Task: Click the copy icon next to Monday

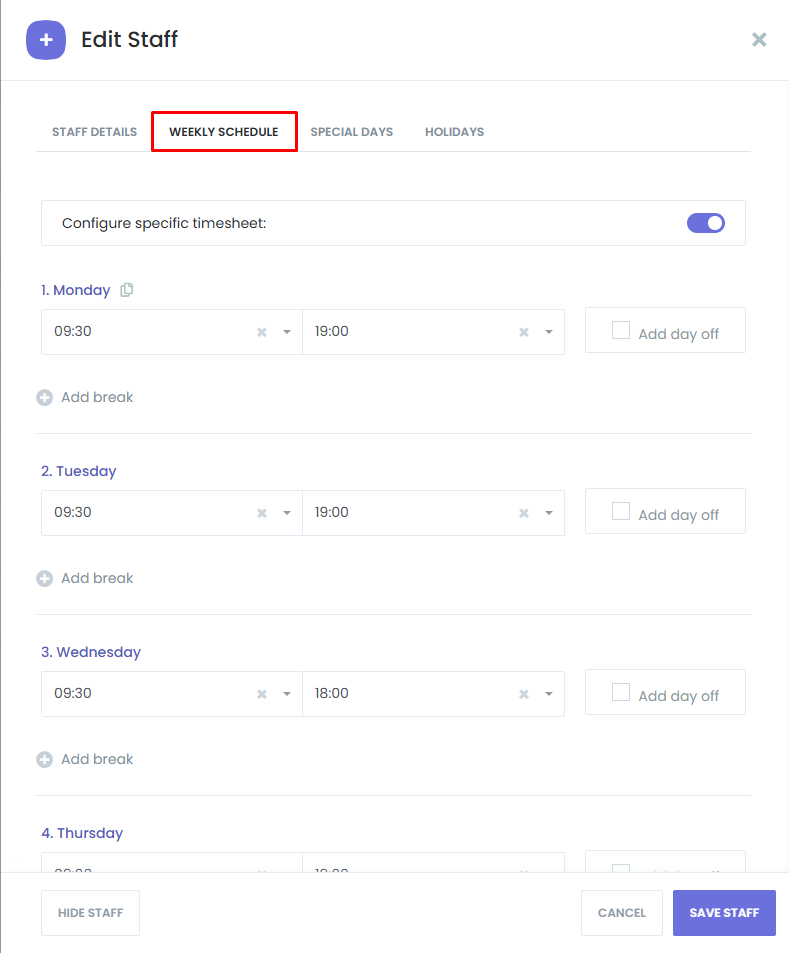Action: point(127,290)
